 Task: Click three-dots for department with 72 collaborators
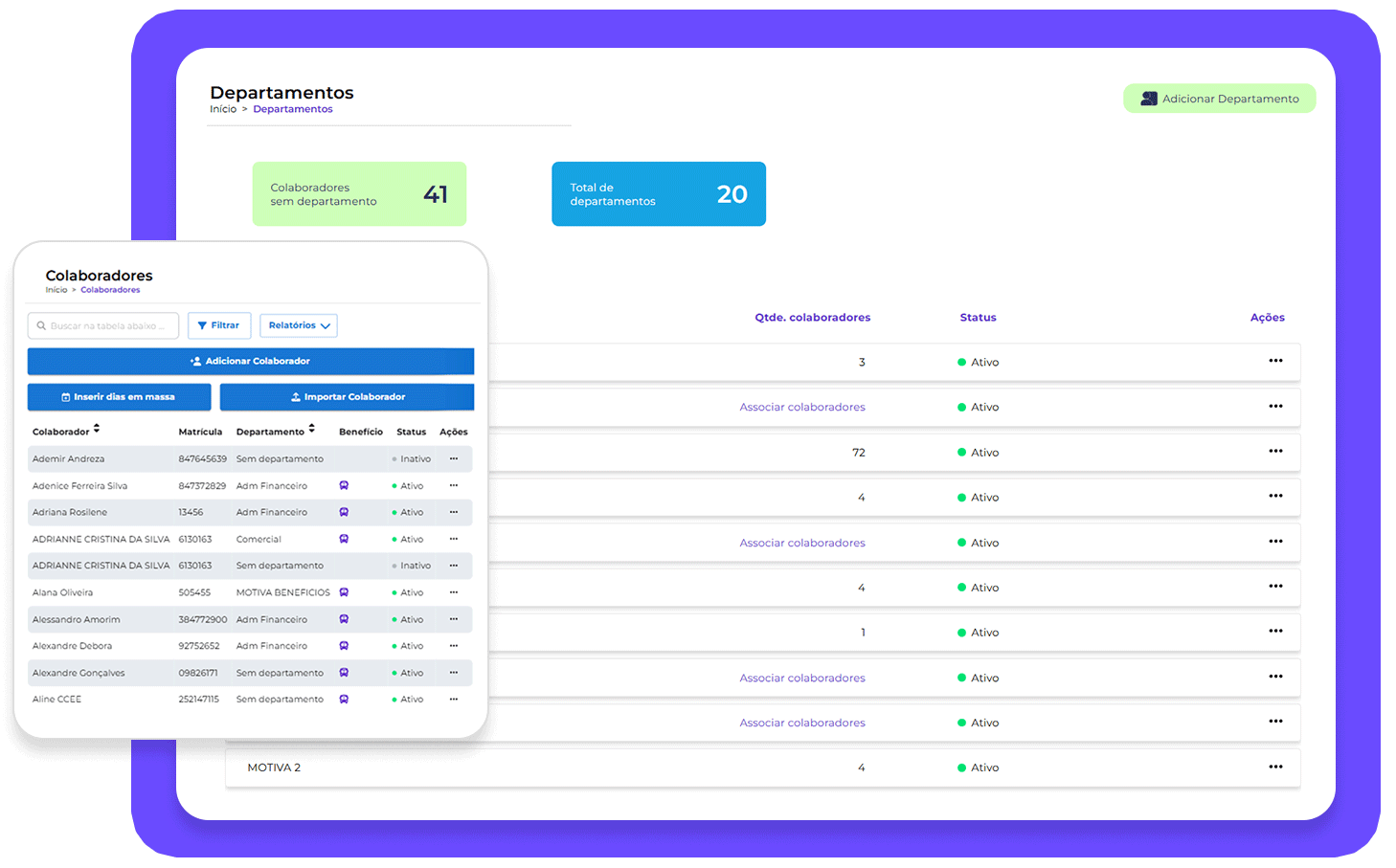(x=1275, y=451)
